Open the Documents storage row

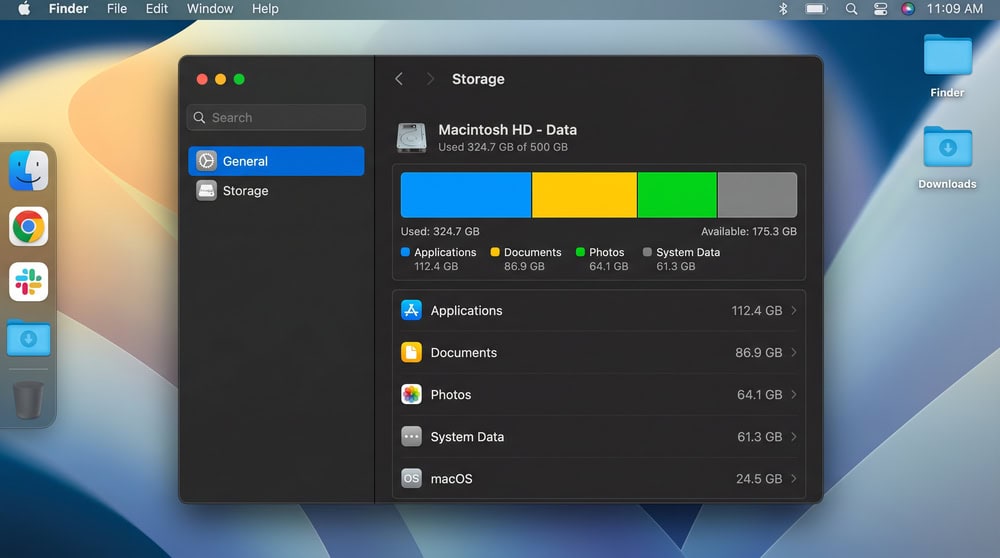(599, 353)
